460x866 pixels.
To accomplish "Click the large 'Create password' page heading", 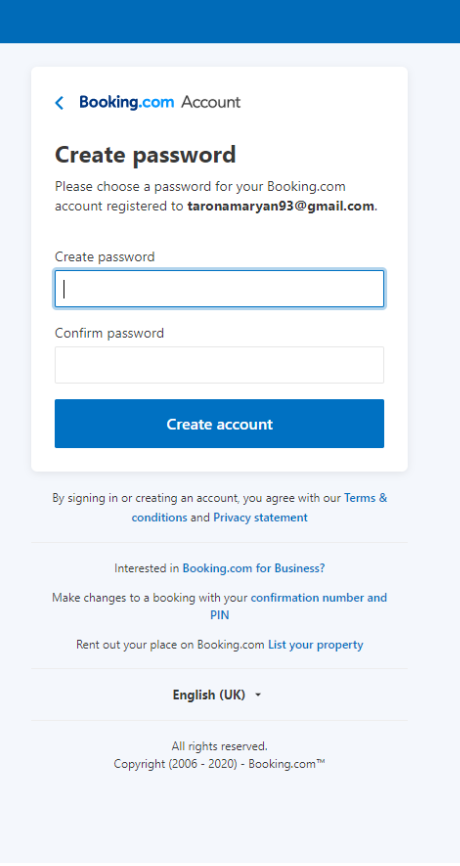I will click(145, 155).
